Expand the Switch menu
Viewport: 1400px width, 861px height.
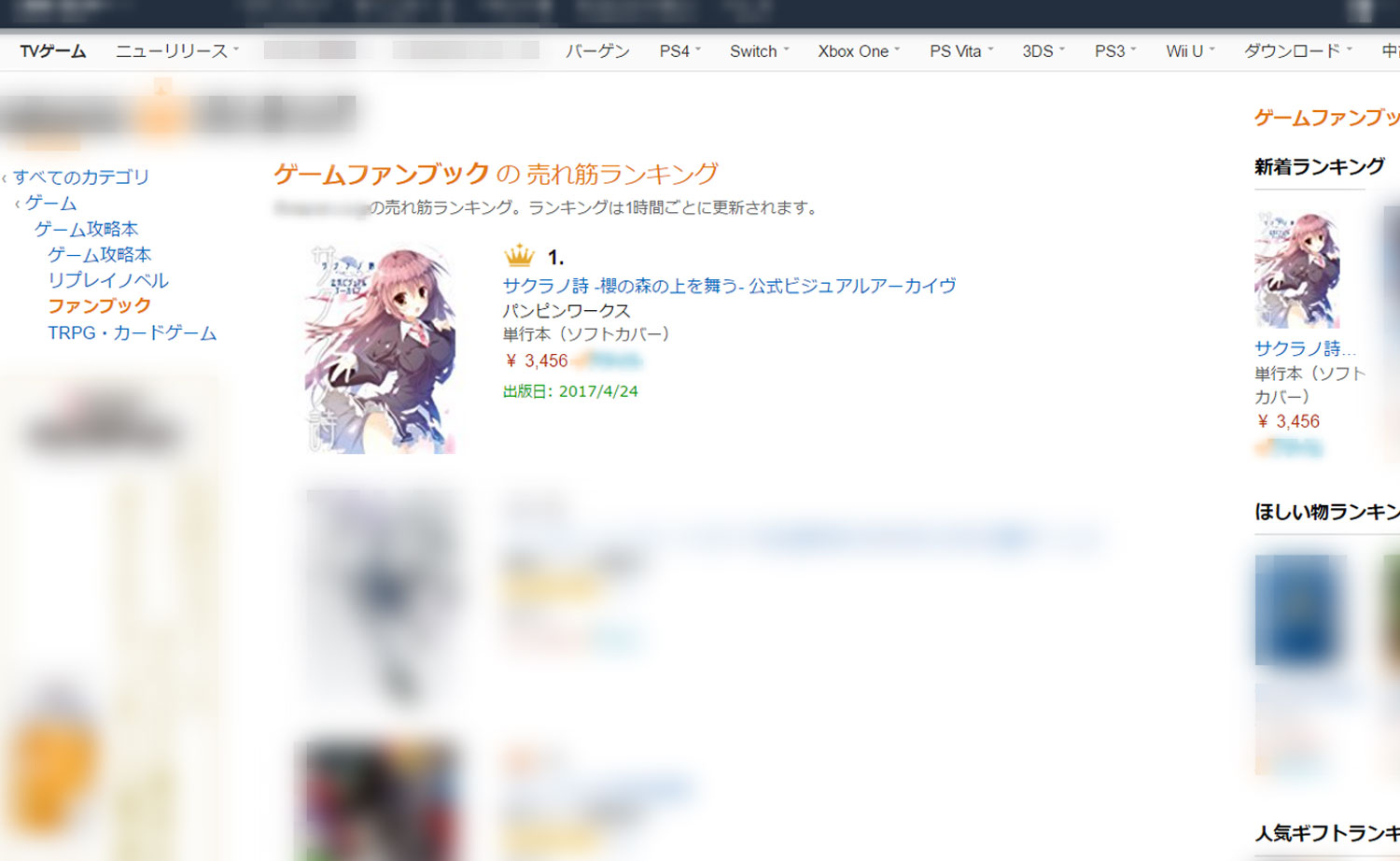[x=760, y=51]
